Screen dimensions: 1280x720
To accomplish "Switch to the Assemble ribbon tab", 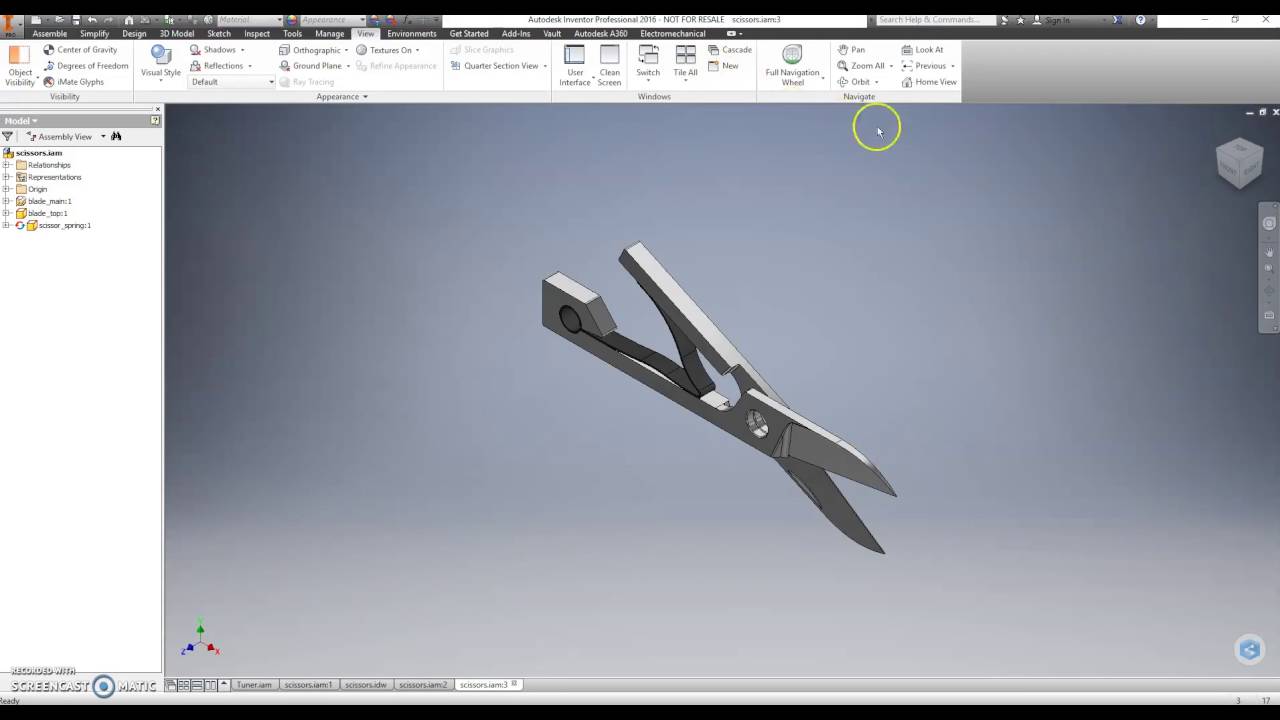I will (49, 34).
